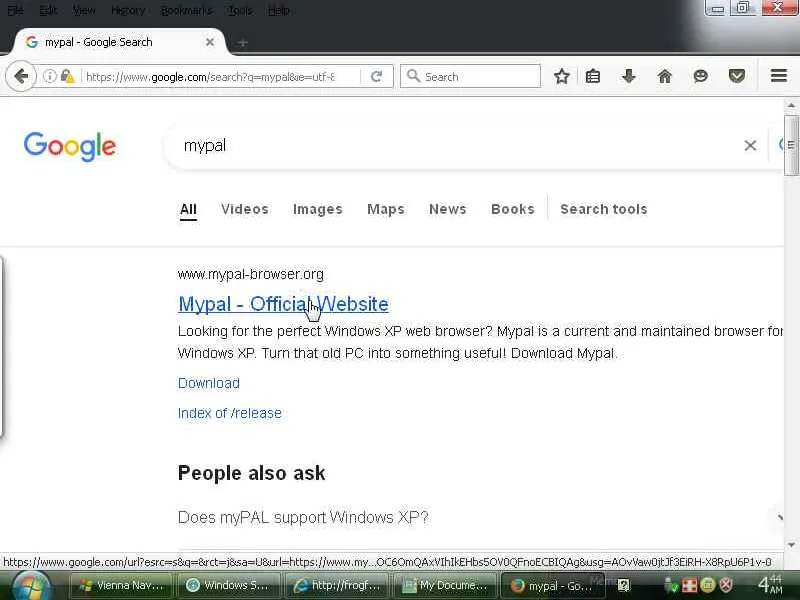Go back with the browser back arrow

coord(21,77)
